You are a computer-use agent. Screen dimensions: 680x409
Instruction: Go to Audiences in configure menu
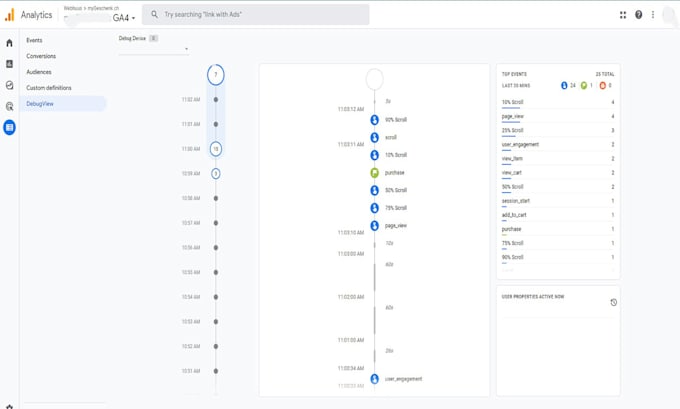click(39, 72)
